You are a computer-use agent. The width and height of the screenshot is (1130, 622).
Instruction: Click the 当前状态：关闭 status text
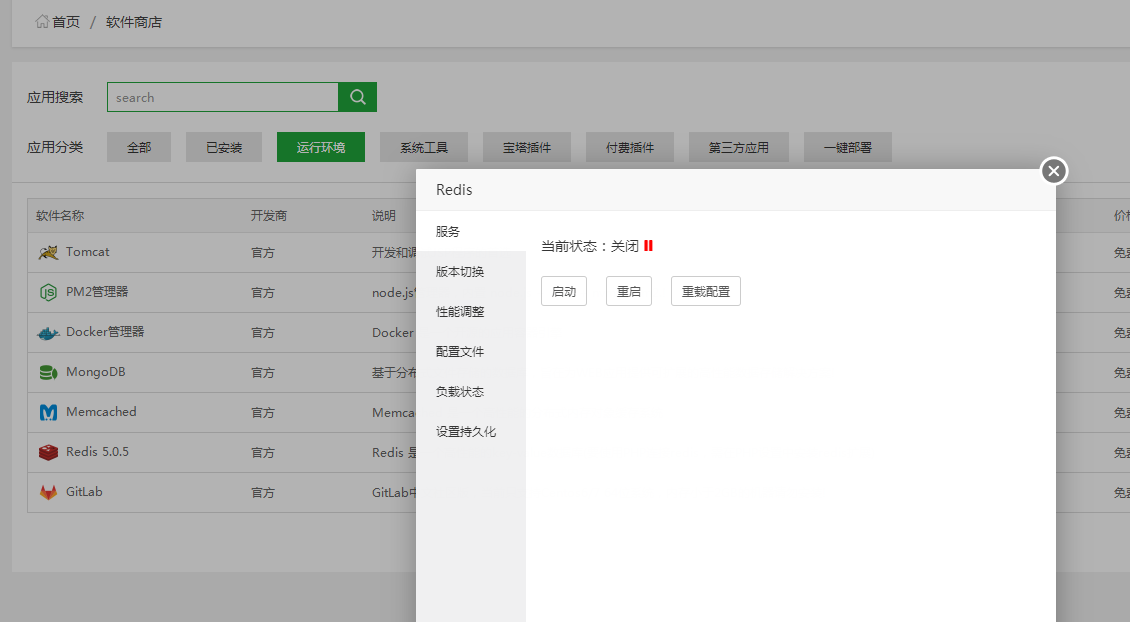point(590,246)
